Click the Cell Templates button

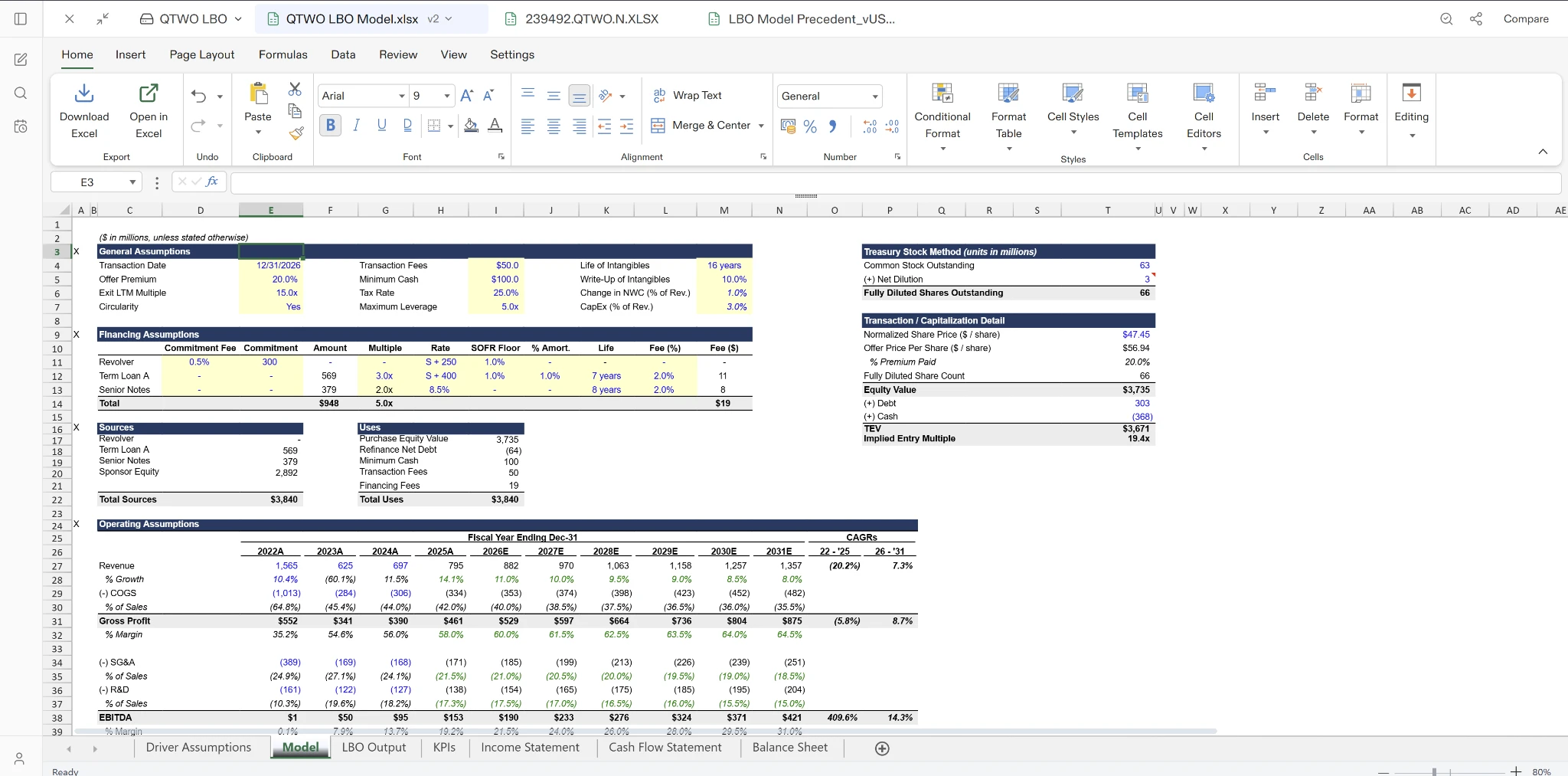click(1138, 116)
